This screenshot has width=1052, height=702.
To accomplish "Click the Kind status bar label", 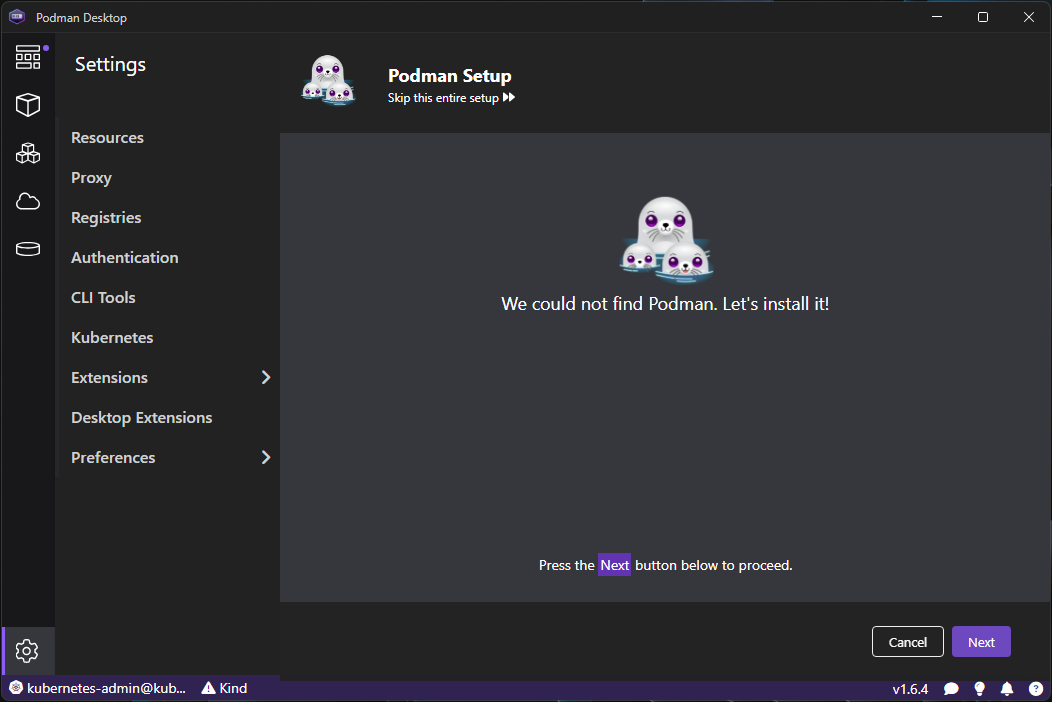I will point(233,688).
